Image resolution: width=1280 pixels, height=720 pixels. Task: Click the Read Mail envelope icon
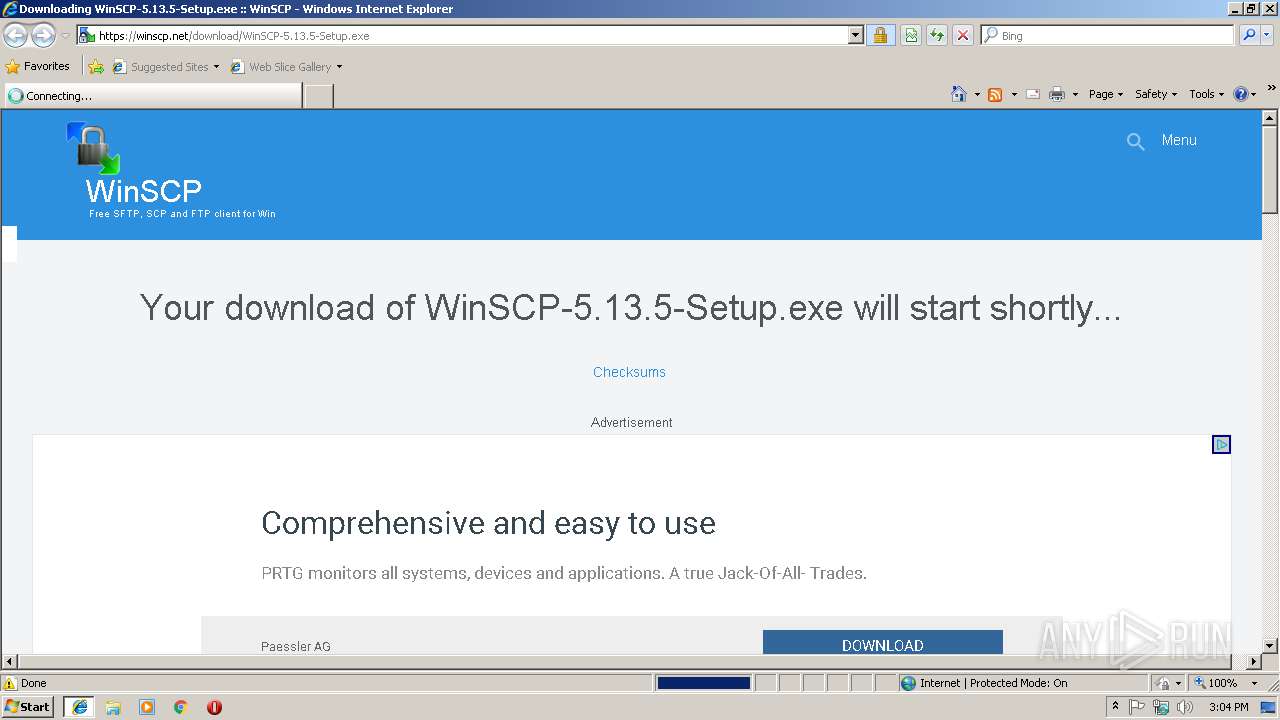1033,94
